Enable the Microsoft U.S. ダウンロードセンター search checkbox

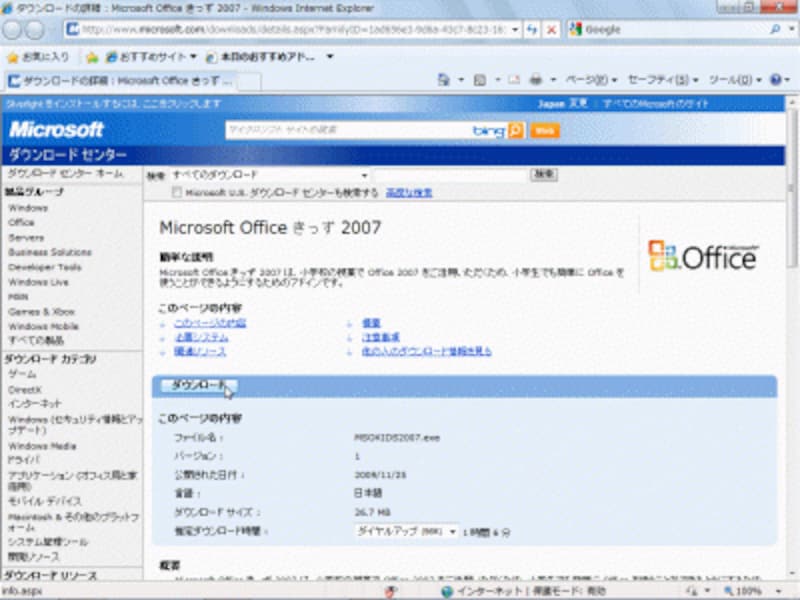[175, 190]
